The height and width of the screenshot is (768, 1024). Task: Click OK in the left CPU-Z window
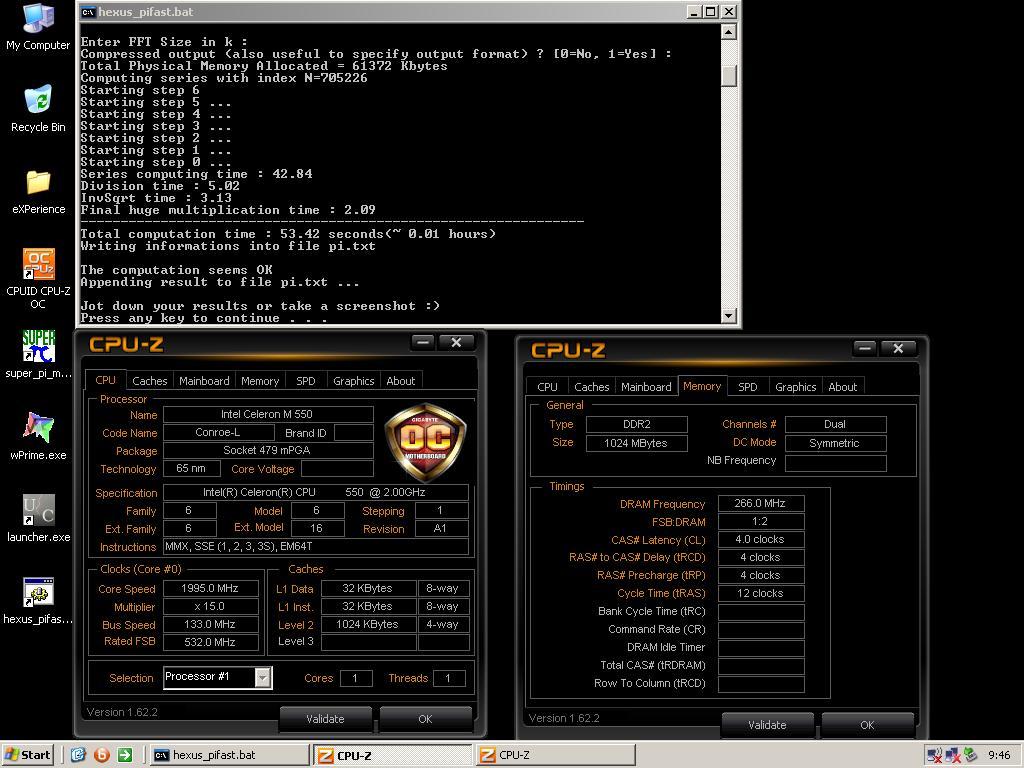click(x=425, y=719)
